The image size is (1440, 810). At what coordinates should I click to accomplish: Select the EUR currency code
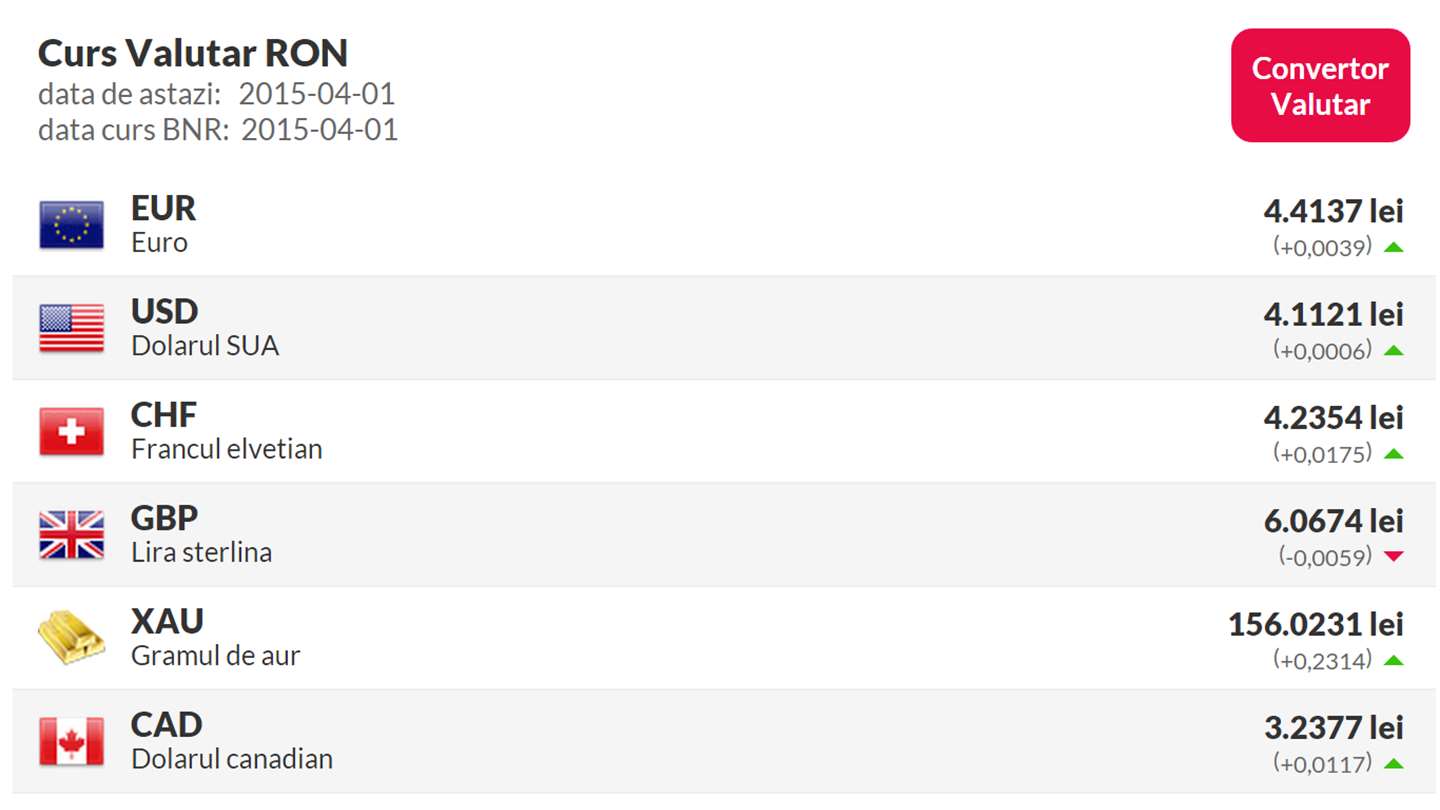[163, 208]
